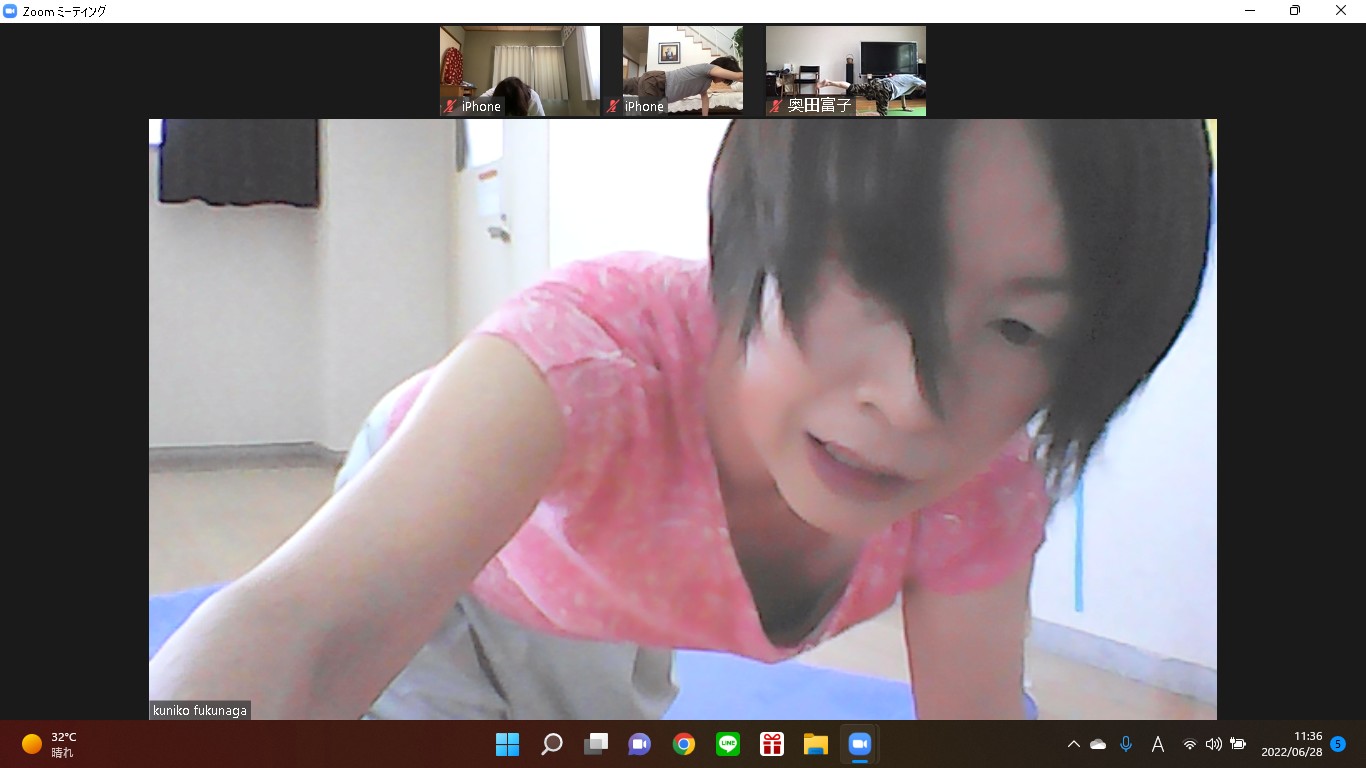Open the Windows Start menu

point(508,744)
